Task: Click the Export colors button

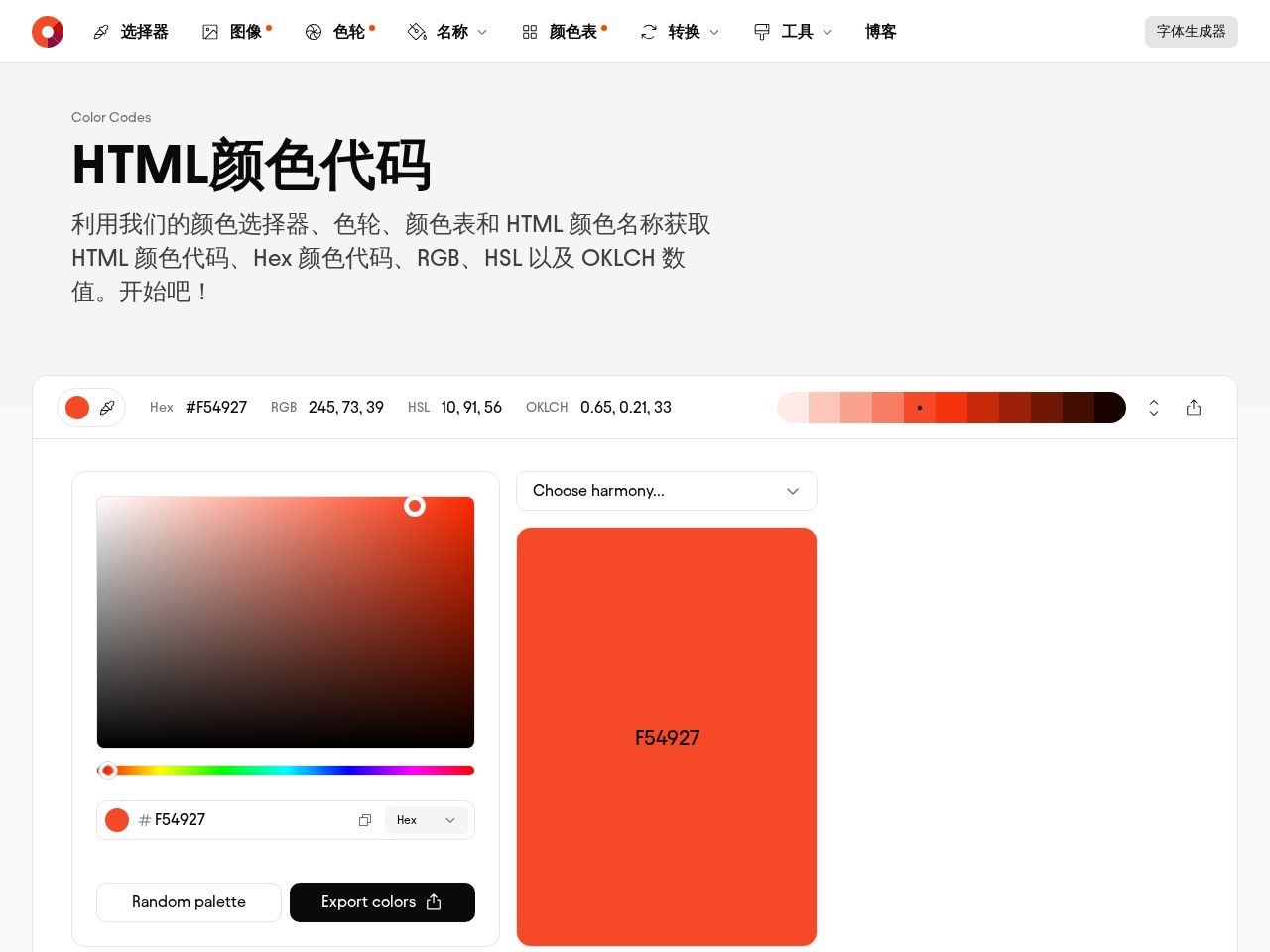Action: click(x=382, y=902)
